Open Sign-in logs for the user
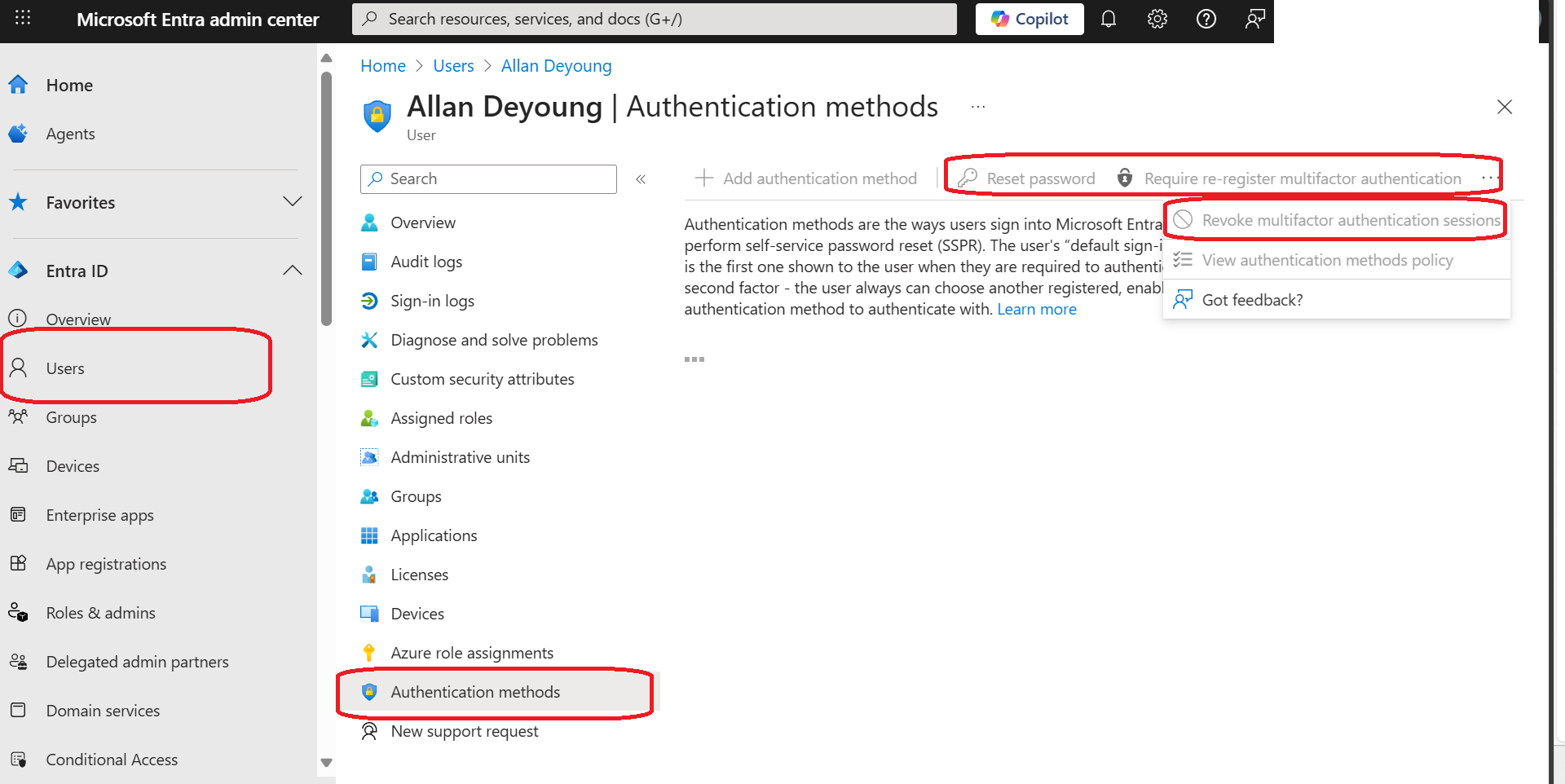The height and width of the screenshot is (784, 1565). tap(432, 301)
